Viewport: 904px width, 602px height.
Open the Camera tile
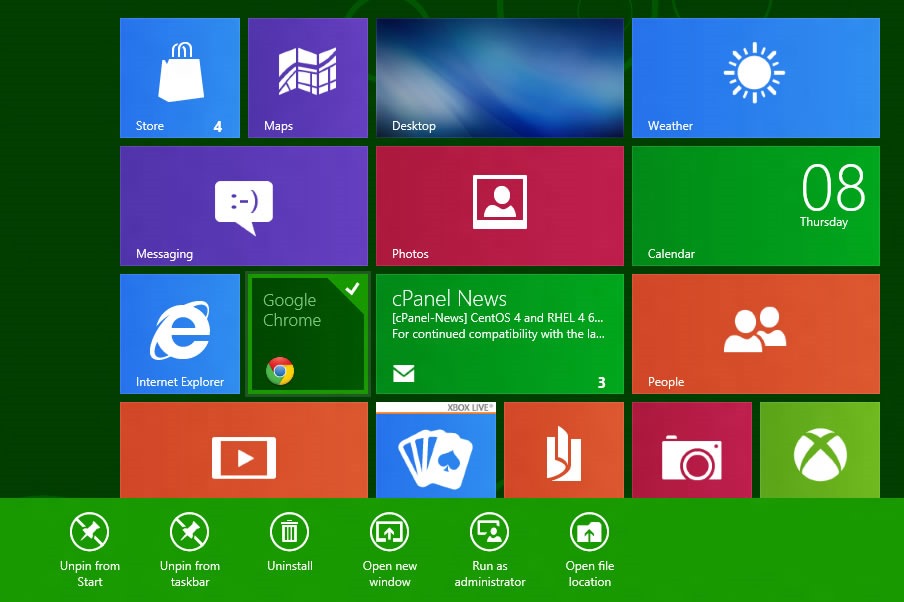point(692,452)
